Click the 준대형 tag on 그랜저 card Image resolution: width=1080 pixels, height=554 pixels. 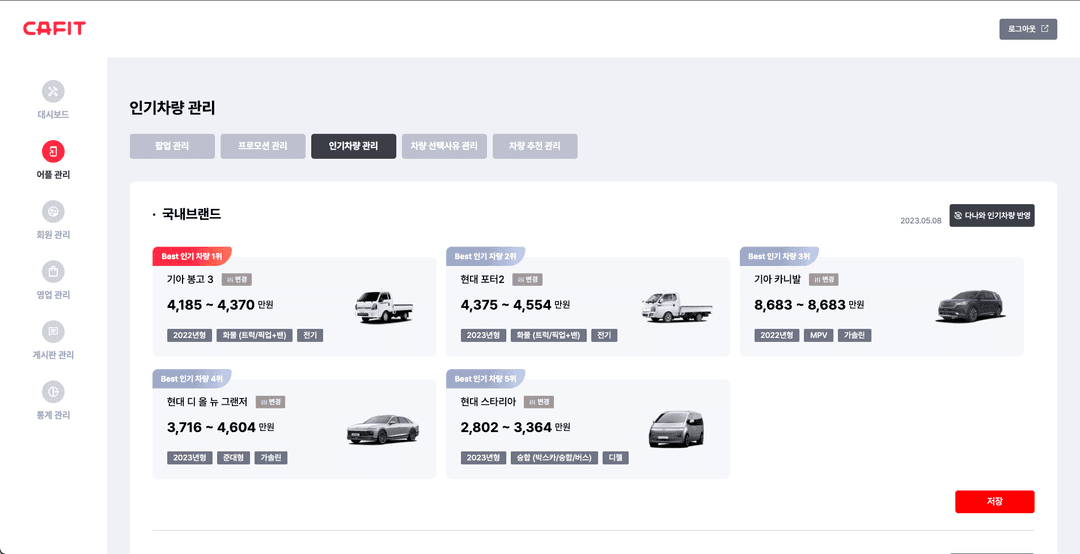[233, 458]
